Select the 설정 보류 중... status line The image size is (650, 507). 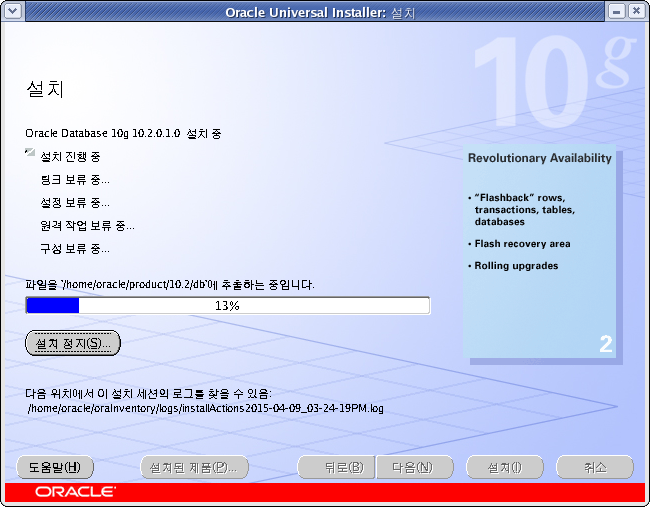(75, 203)
